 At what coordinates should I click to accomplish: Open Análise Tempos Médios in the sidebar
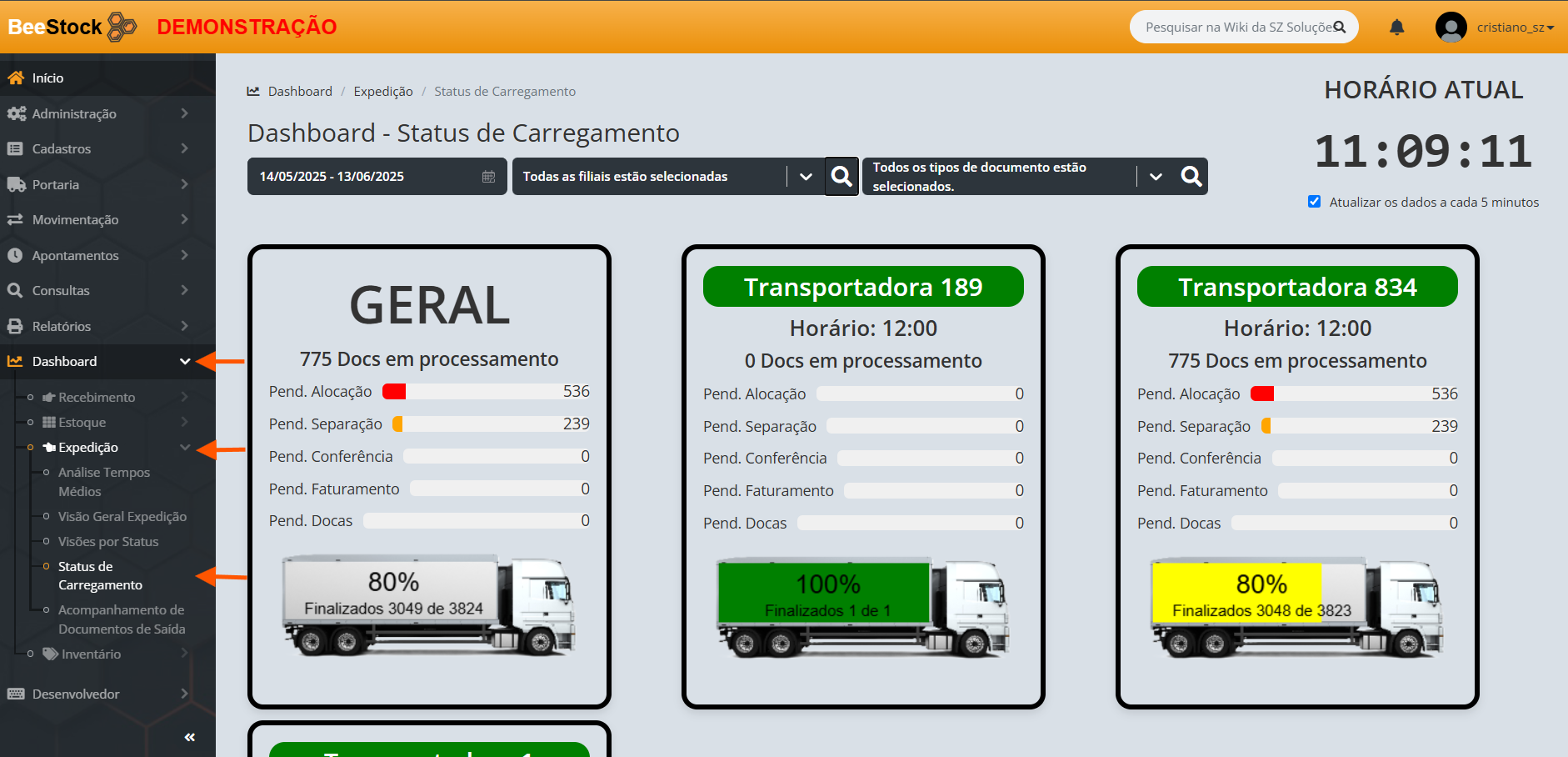pos(104,482)
